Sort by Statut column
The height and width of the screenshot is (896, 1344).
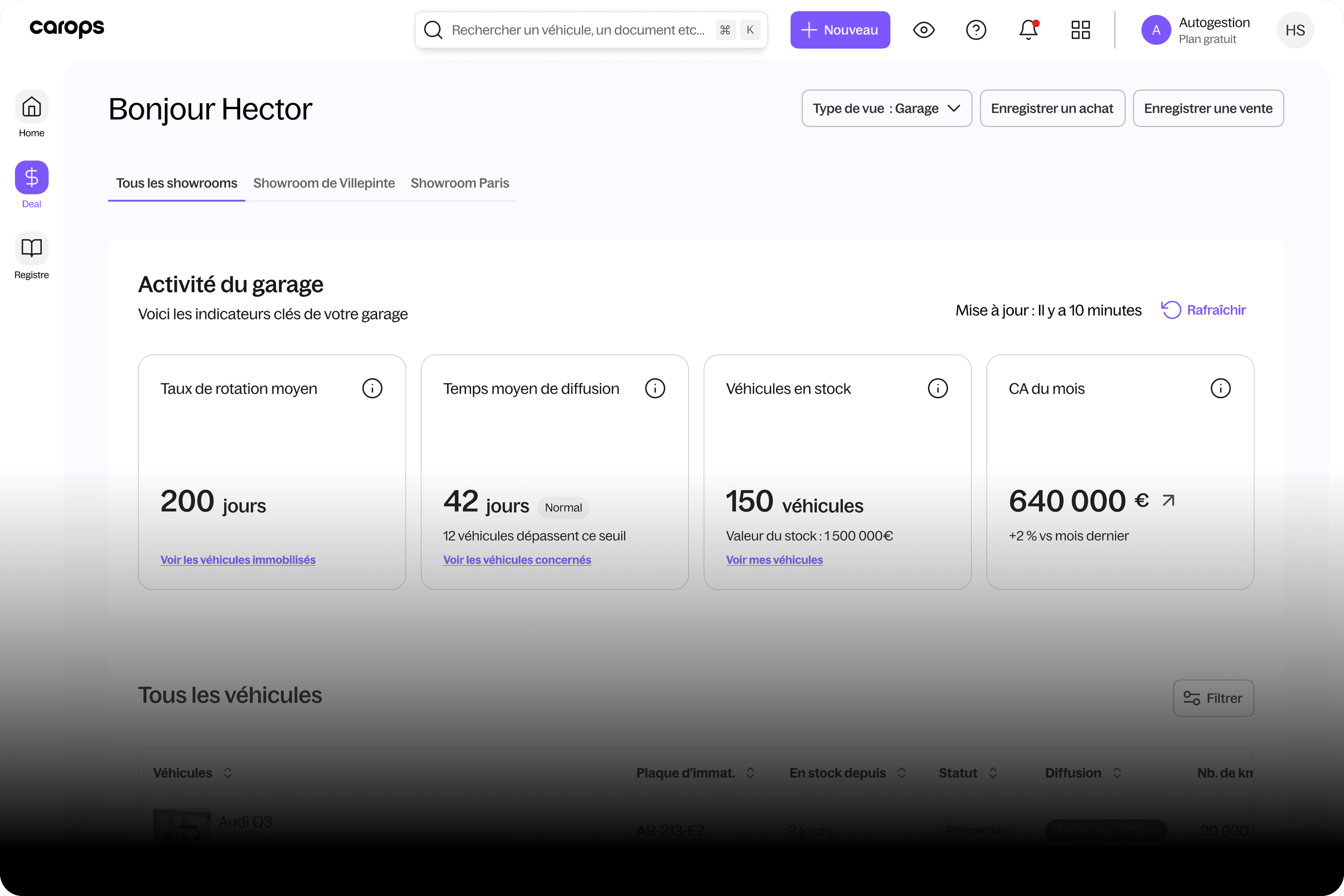(x=993, y=772)
